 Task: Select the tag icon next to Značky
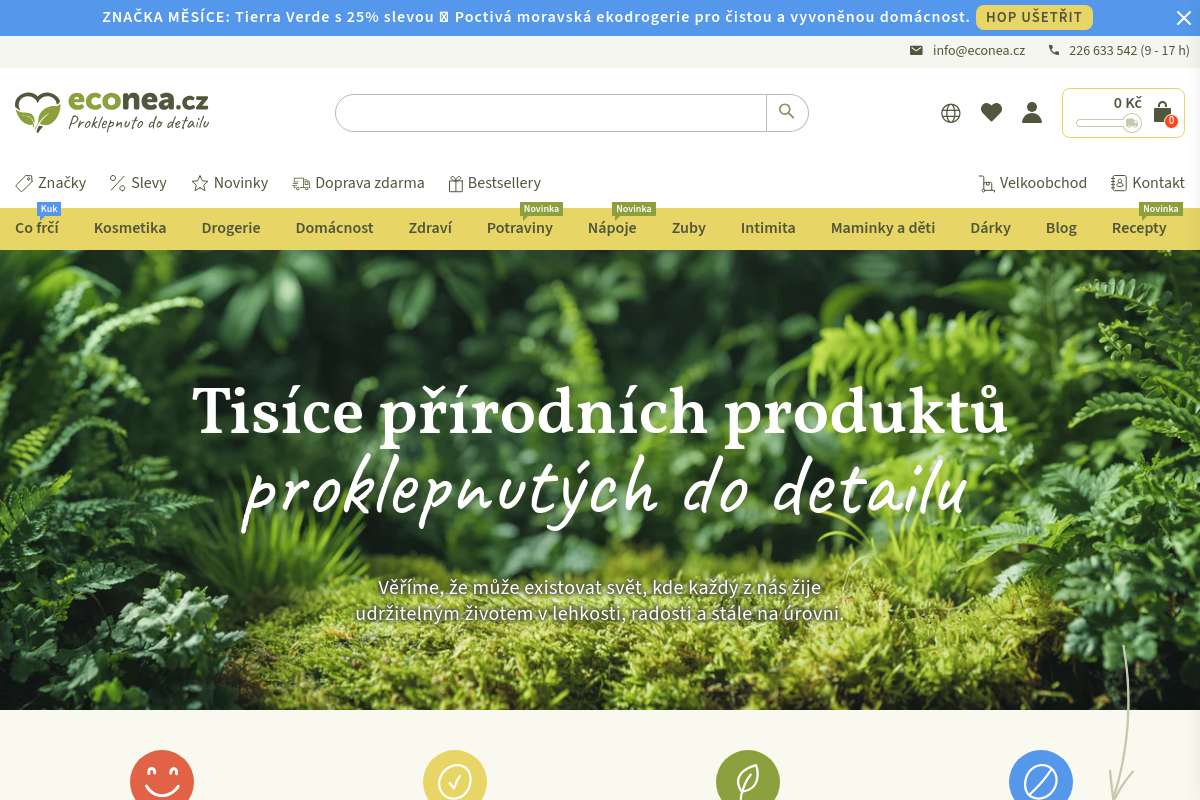click(23, 183)
